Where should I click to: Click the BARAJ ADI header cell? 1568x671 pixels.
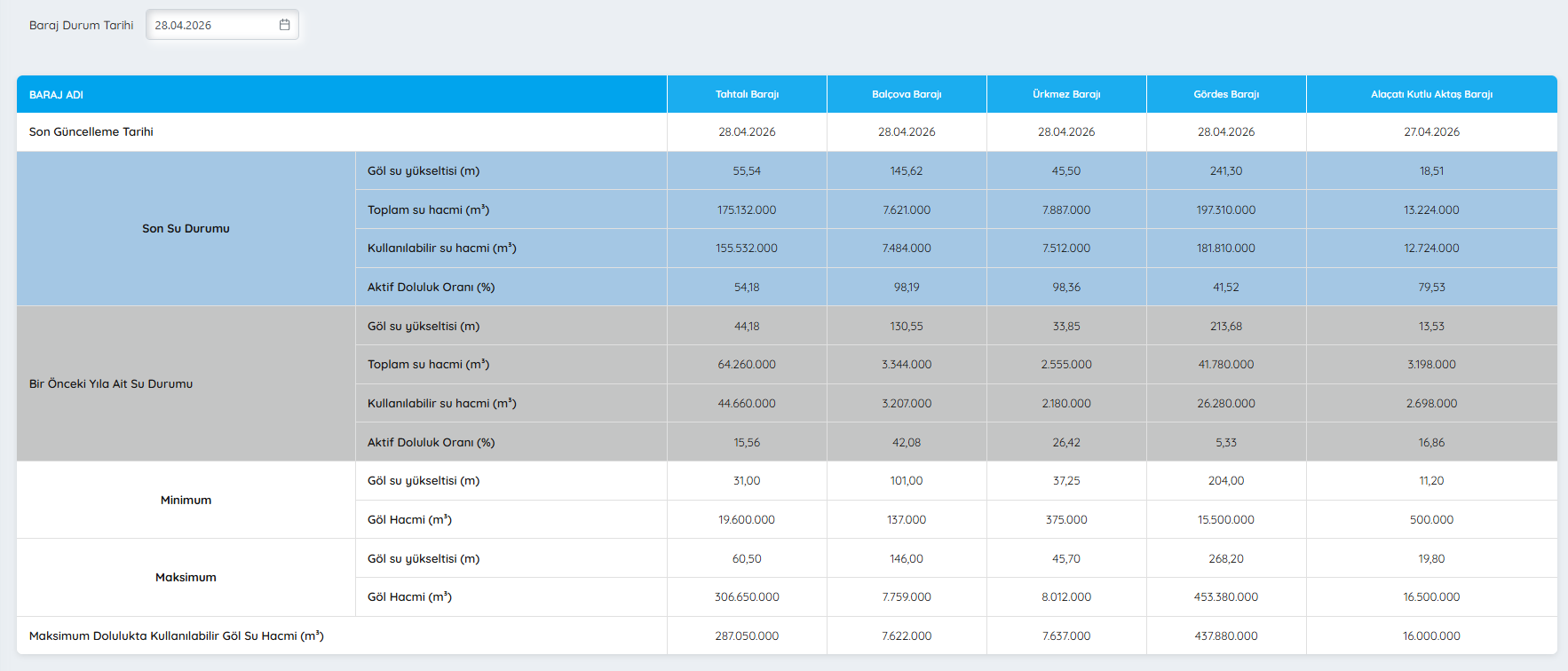[x=56, y=95]
